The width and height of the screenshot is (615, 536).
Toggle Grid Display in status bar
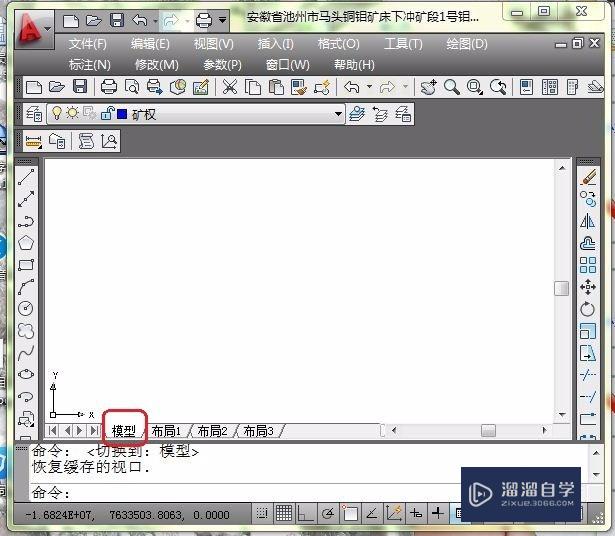pyautogui.click(x=284, y=513)
